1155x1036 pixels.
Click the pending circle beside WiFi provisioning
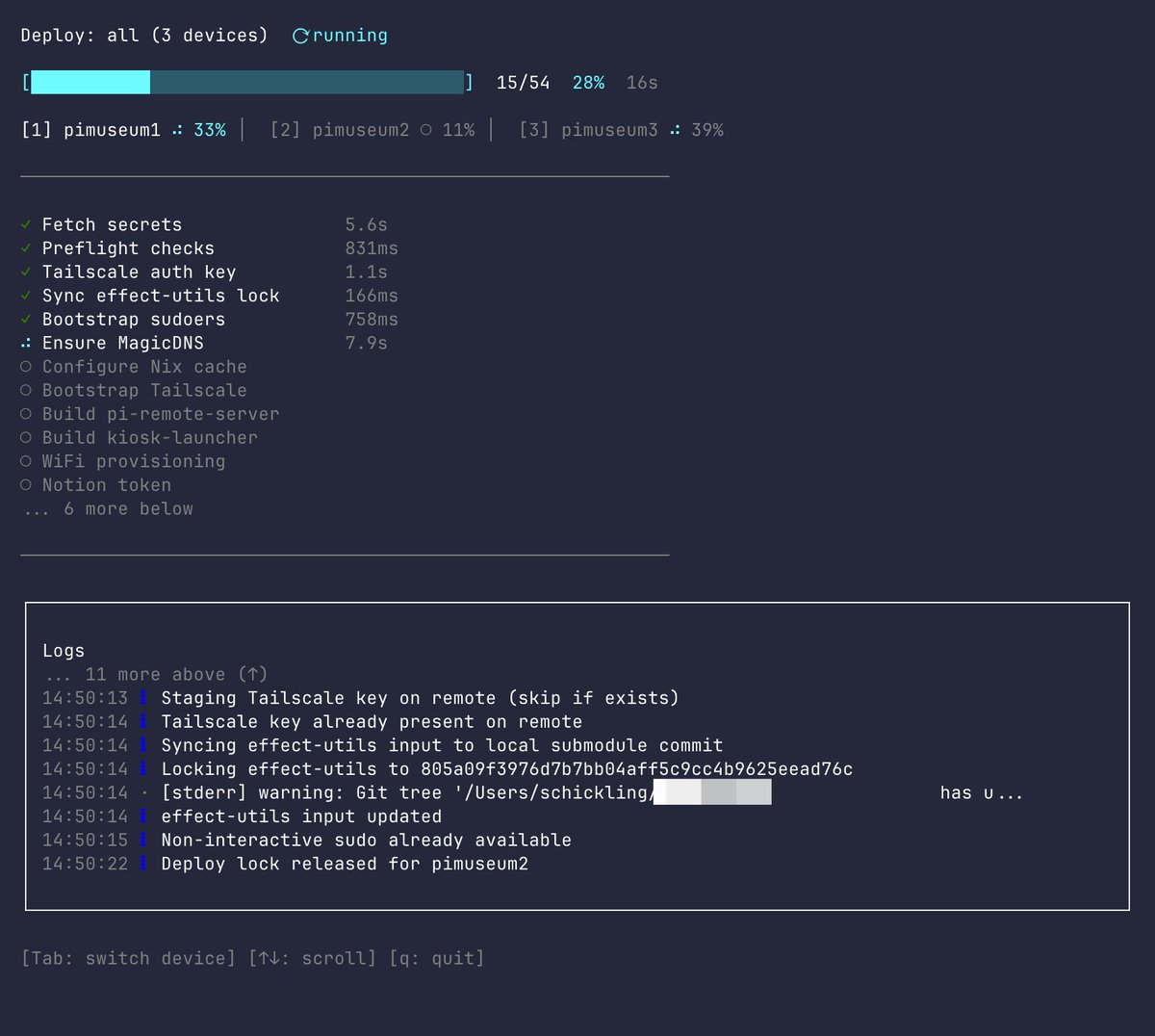[26, 461]
